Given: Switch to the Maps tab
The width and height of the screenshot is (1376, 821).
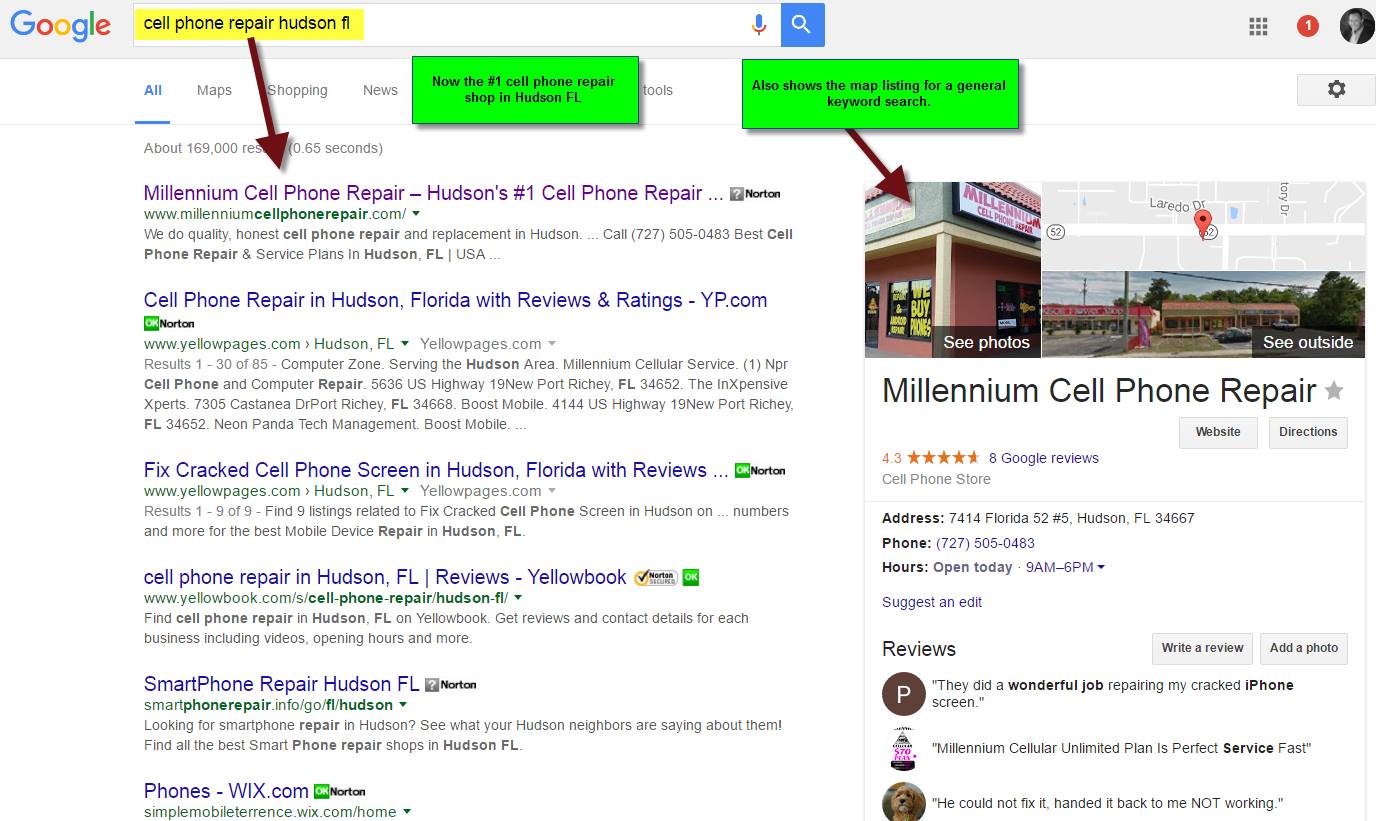Looking at the screenshot, I should (x=214, y=90).
